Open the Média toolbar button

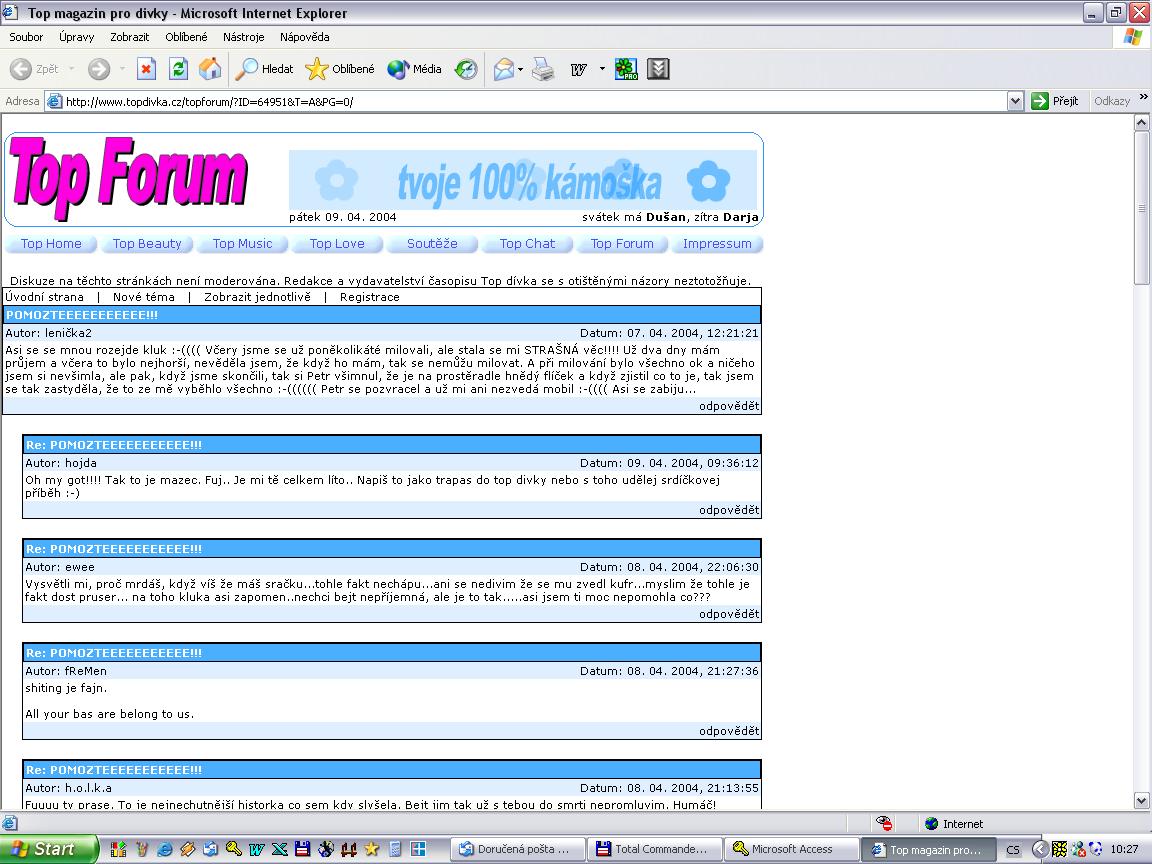[x=415, y=69]
